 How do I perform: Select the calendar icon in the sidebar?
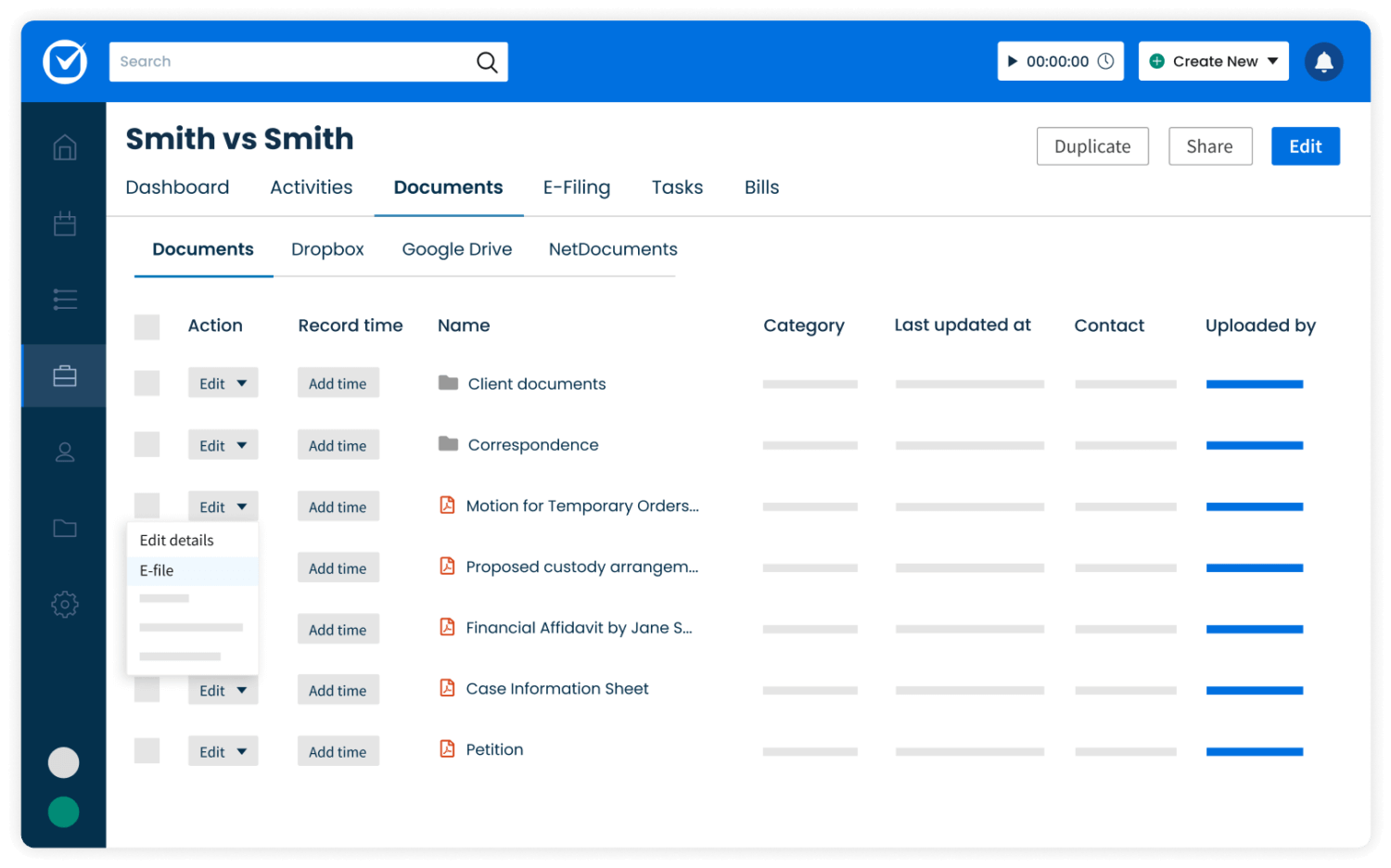[64, 223]
